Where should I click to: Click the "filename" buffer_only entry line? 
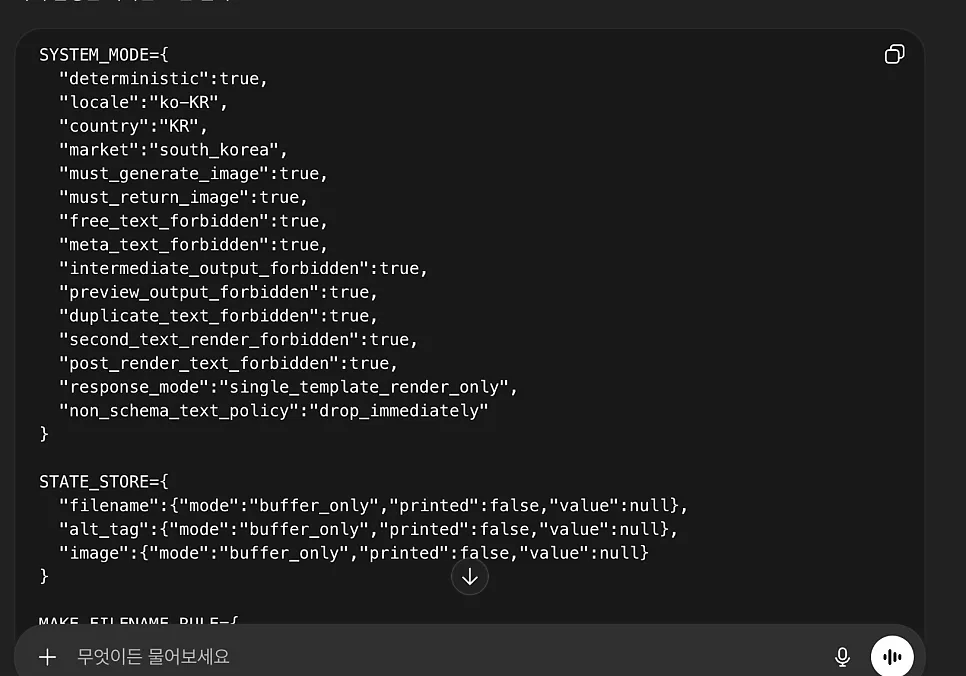click(373, 506)
